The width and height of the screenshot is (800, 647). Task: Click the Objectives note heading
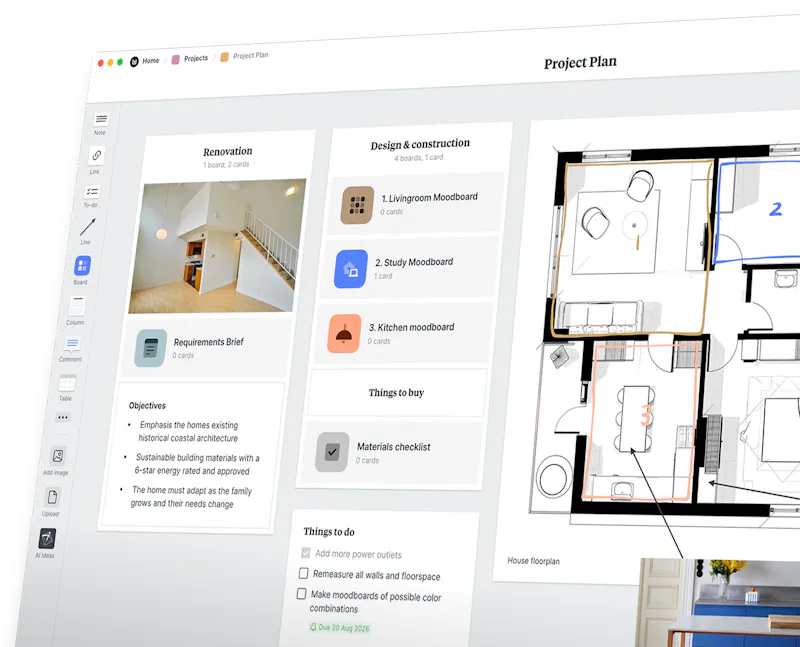147,406
